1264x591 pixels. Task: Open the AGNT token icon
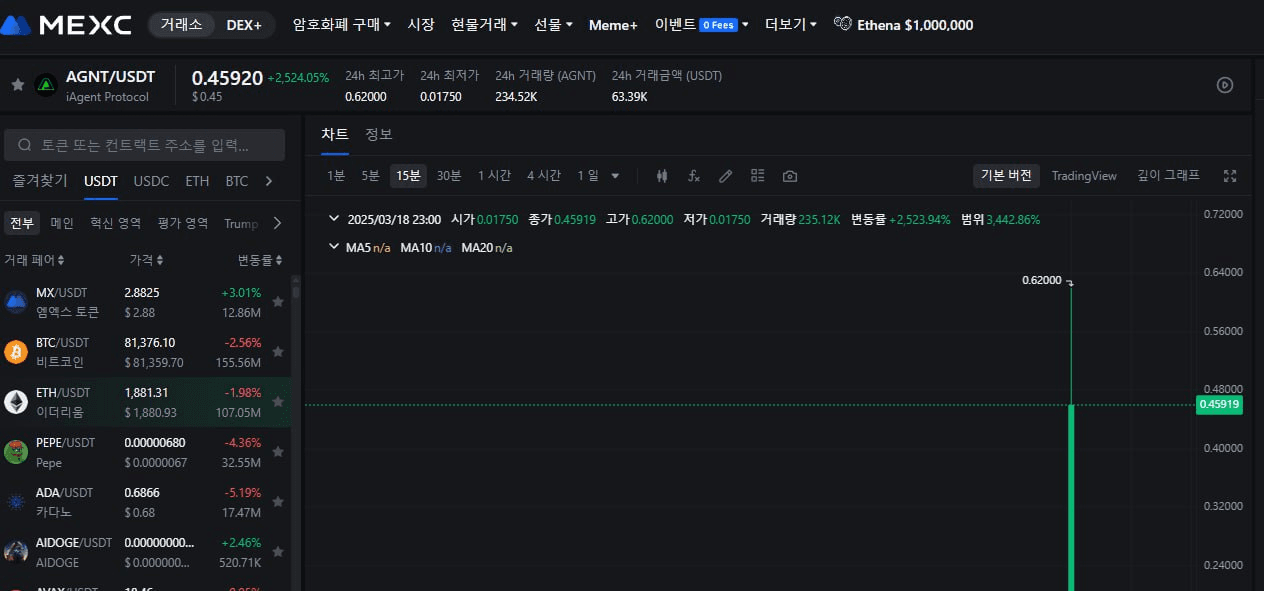(45, 85)
